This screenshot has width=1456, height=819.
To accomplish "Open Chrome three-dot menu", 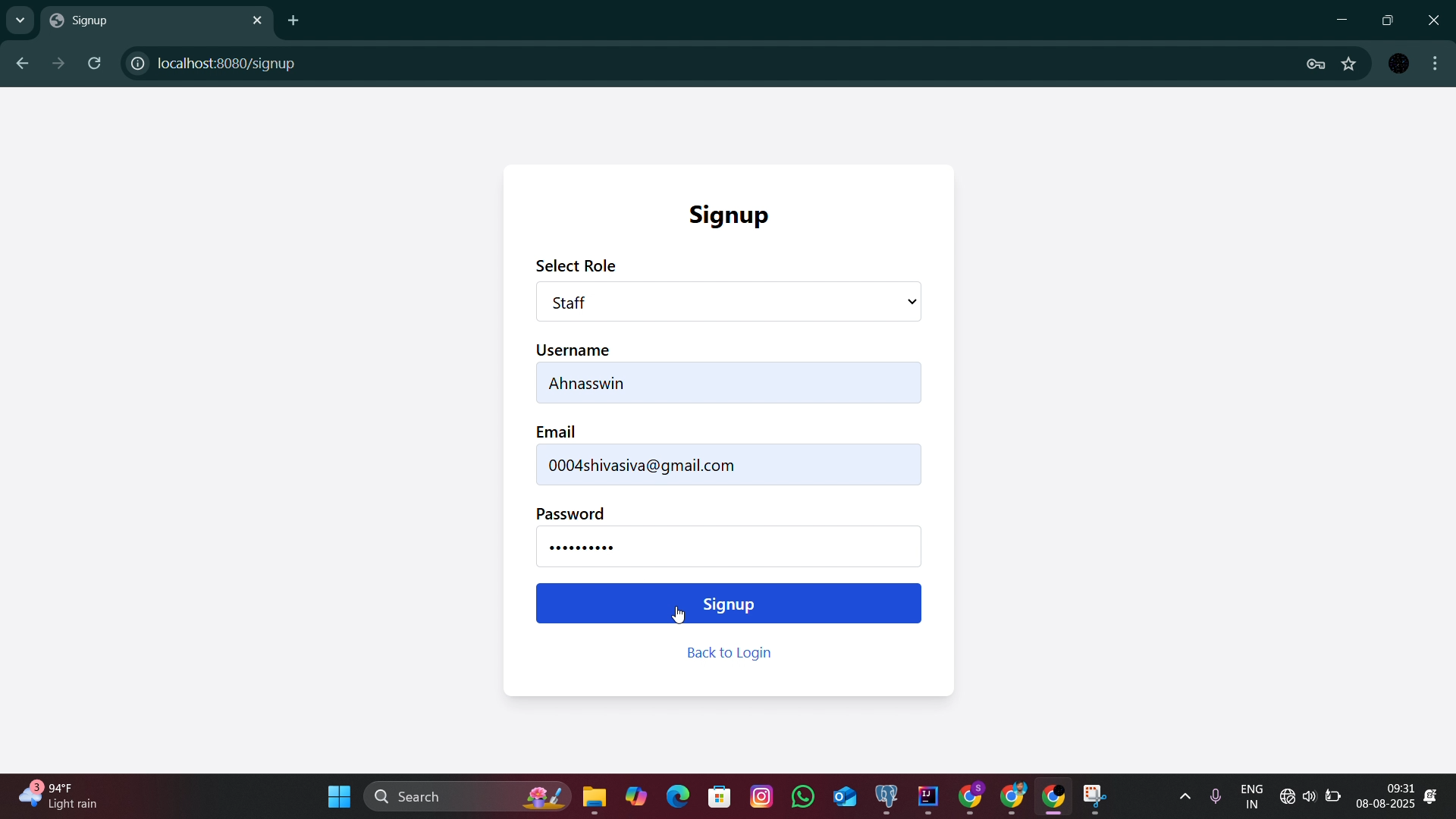I will pos(1436,64).
